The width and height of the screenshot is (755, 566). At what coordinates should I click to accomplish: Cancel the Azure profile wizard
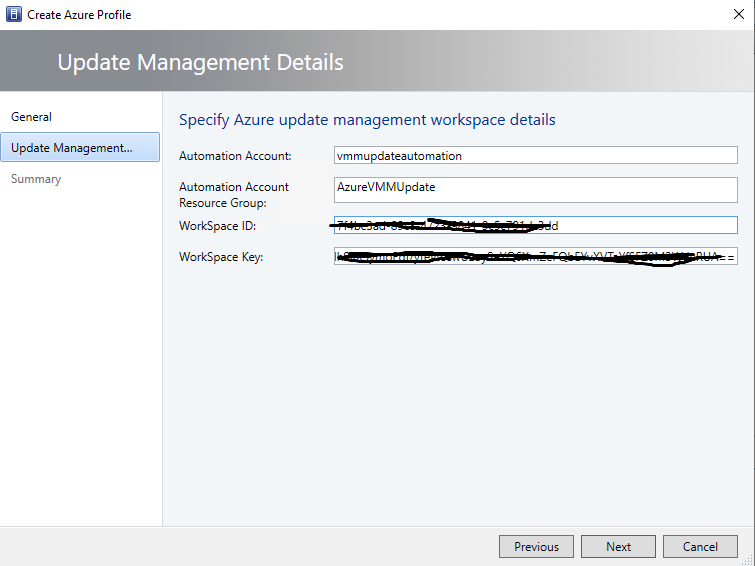pyautogui.click(x=700, y=547)
